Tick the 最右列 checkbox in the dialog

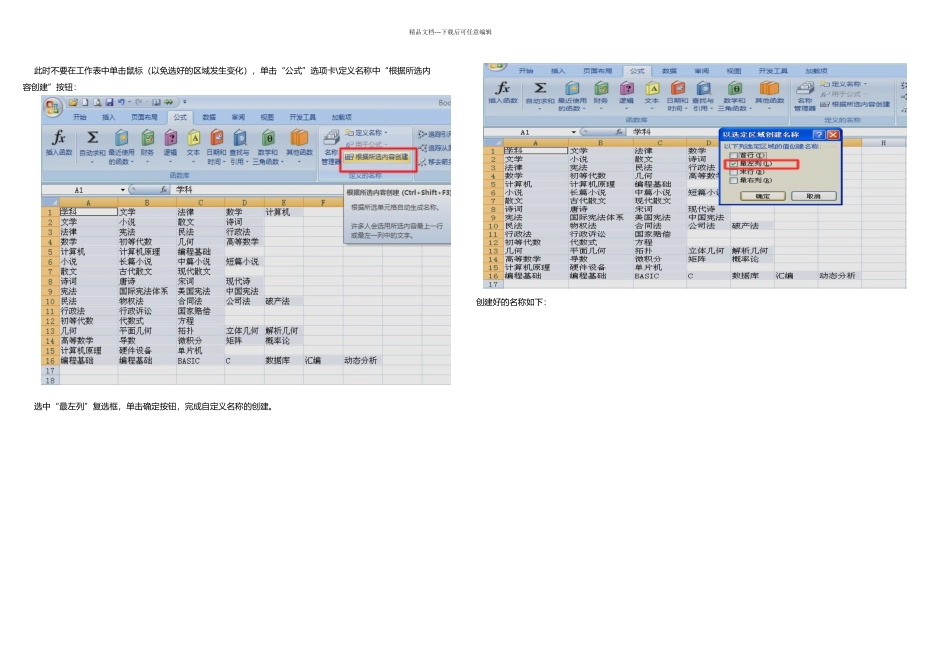coord(734,181)
